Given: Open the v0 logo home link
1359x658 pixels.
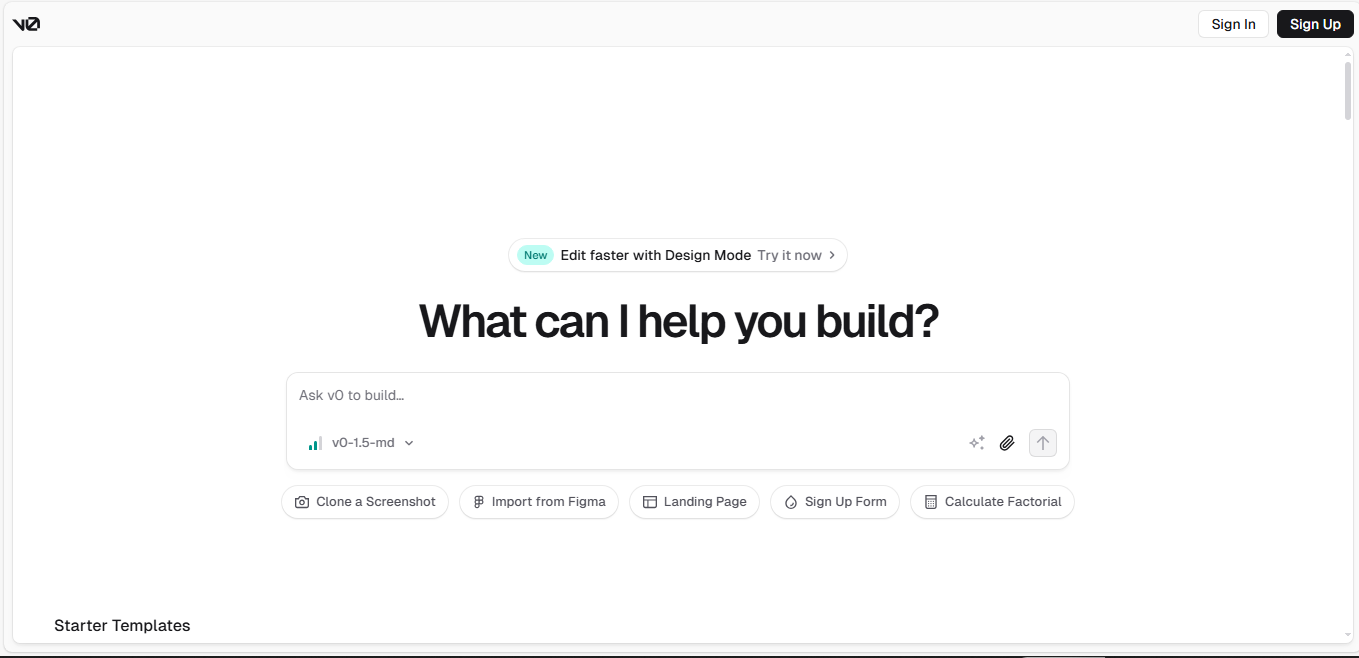Looking at the screenshot, I should tap(26, 24).
